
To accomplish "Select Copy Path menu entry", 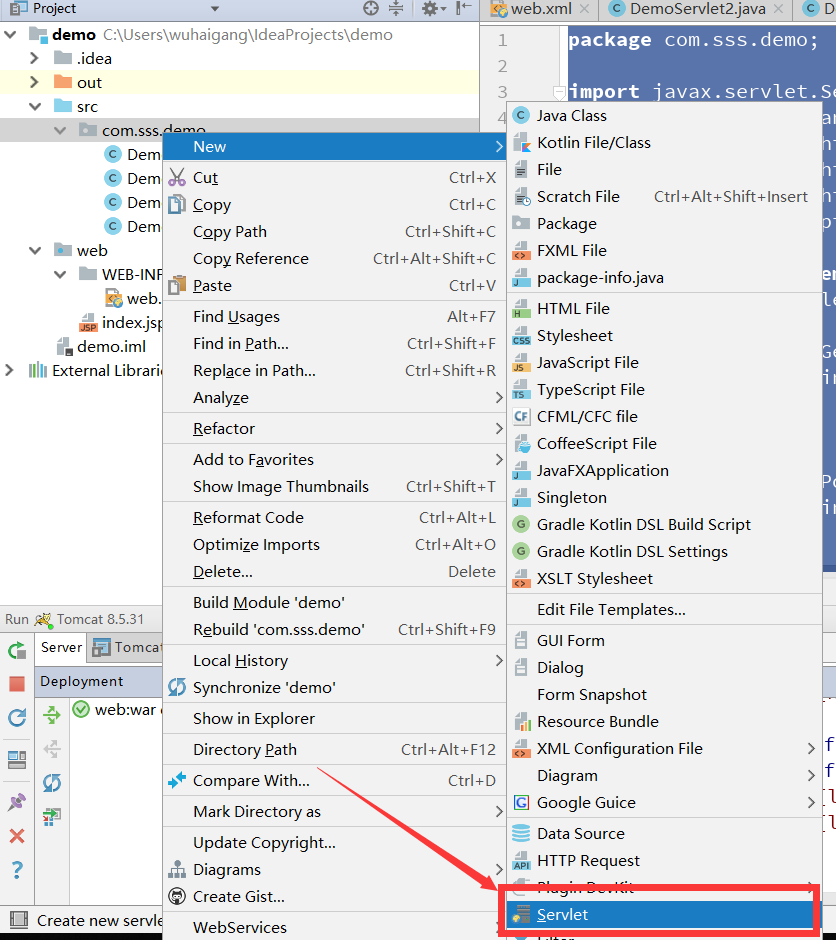I will pyautogui.click(x=335, y=231).
